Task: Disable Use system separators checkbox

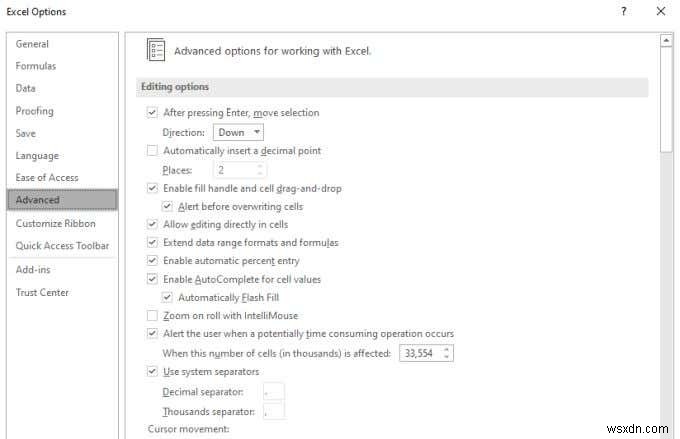Action: point(152,372)
